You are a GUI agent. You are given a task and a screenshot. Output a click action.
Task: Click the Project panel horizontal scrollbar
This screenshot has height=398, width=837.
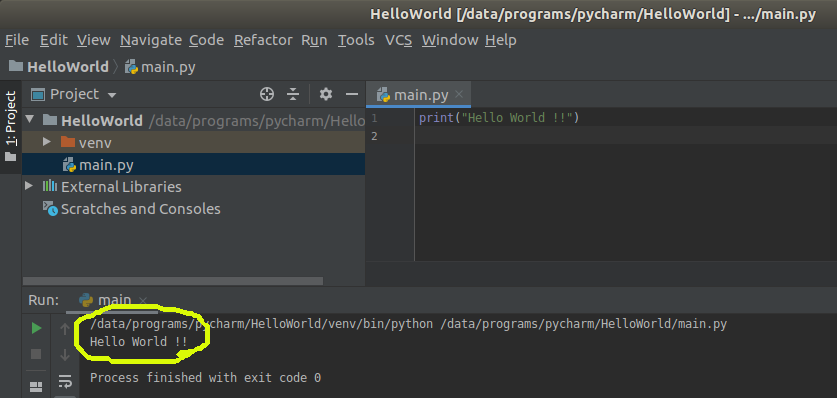click(173, 281)
